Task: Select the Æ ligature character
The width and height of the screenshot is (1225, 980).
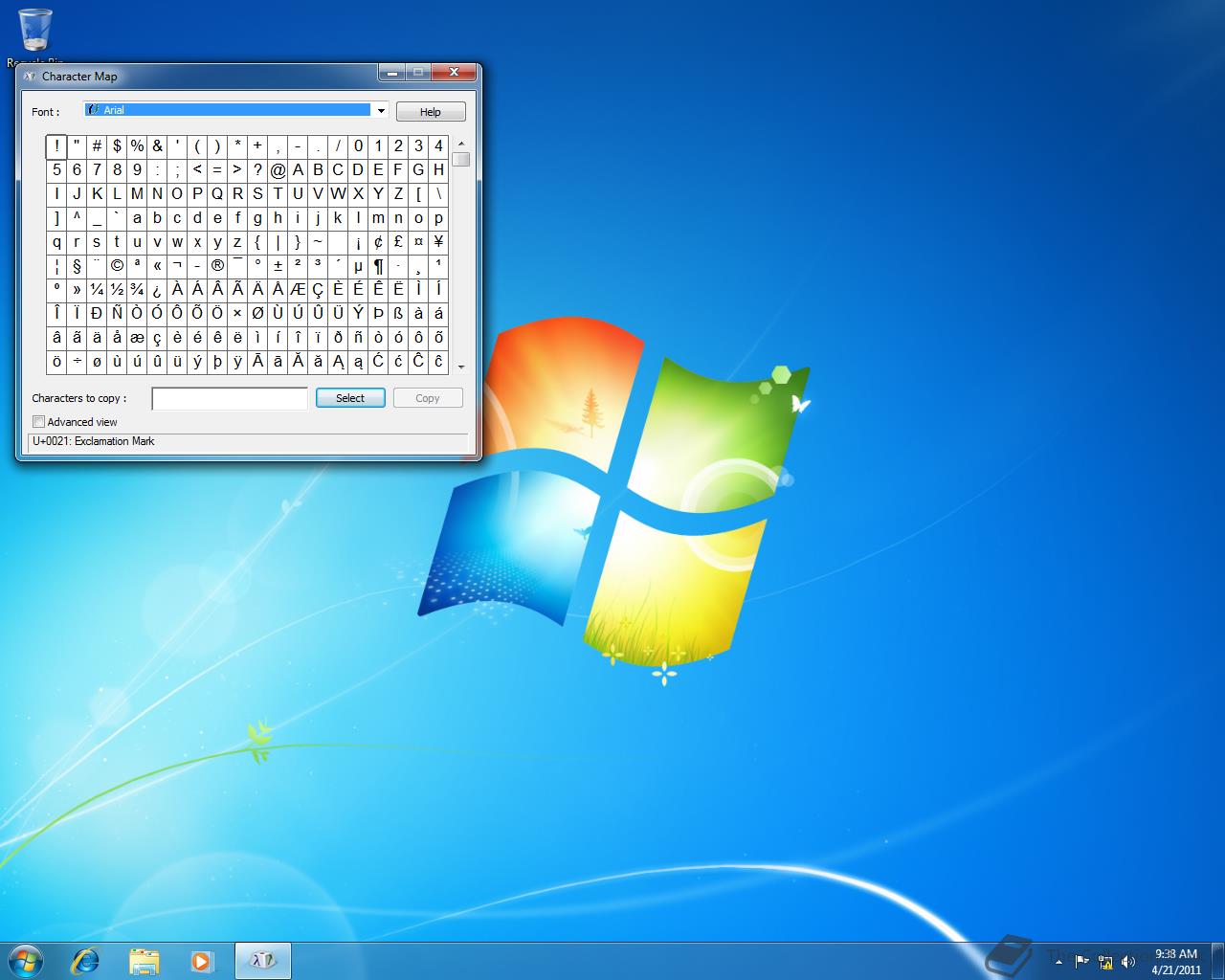Action: 298,290
